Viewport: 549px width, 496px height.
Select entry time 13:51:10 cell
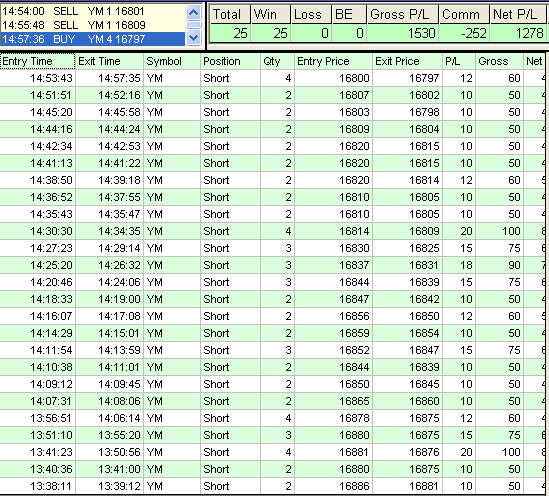pyautogui.click(x=37, y=435)
